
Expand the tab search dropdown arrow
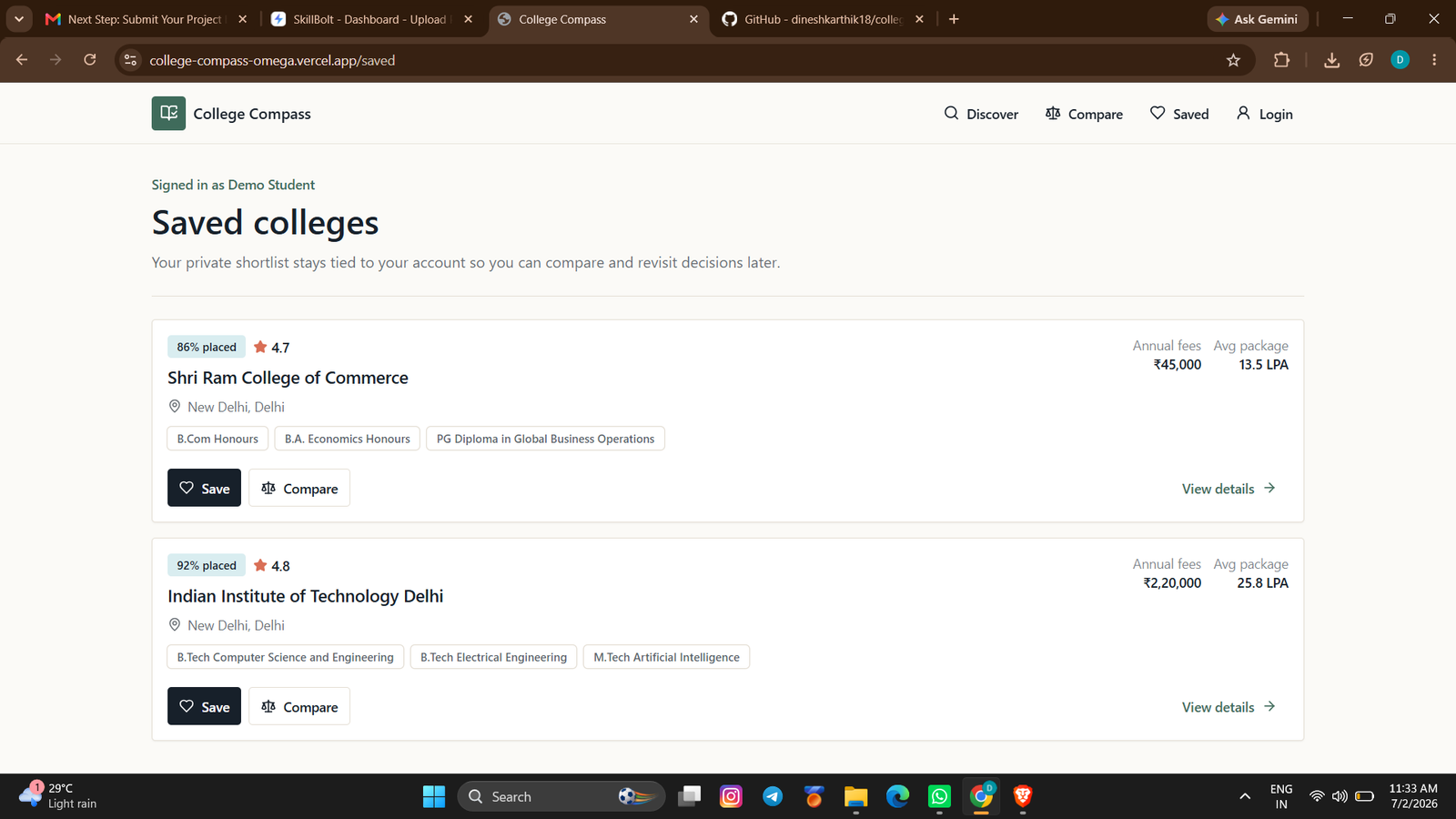(18, 19)
